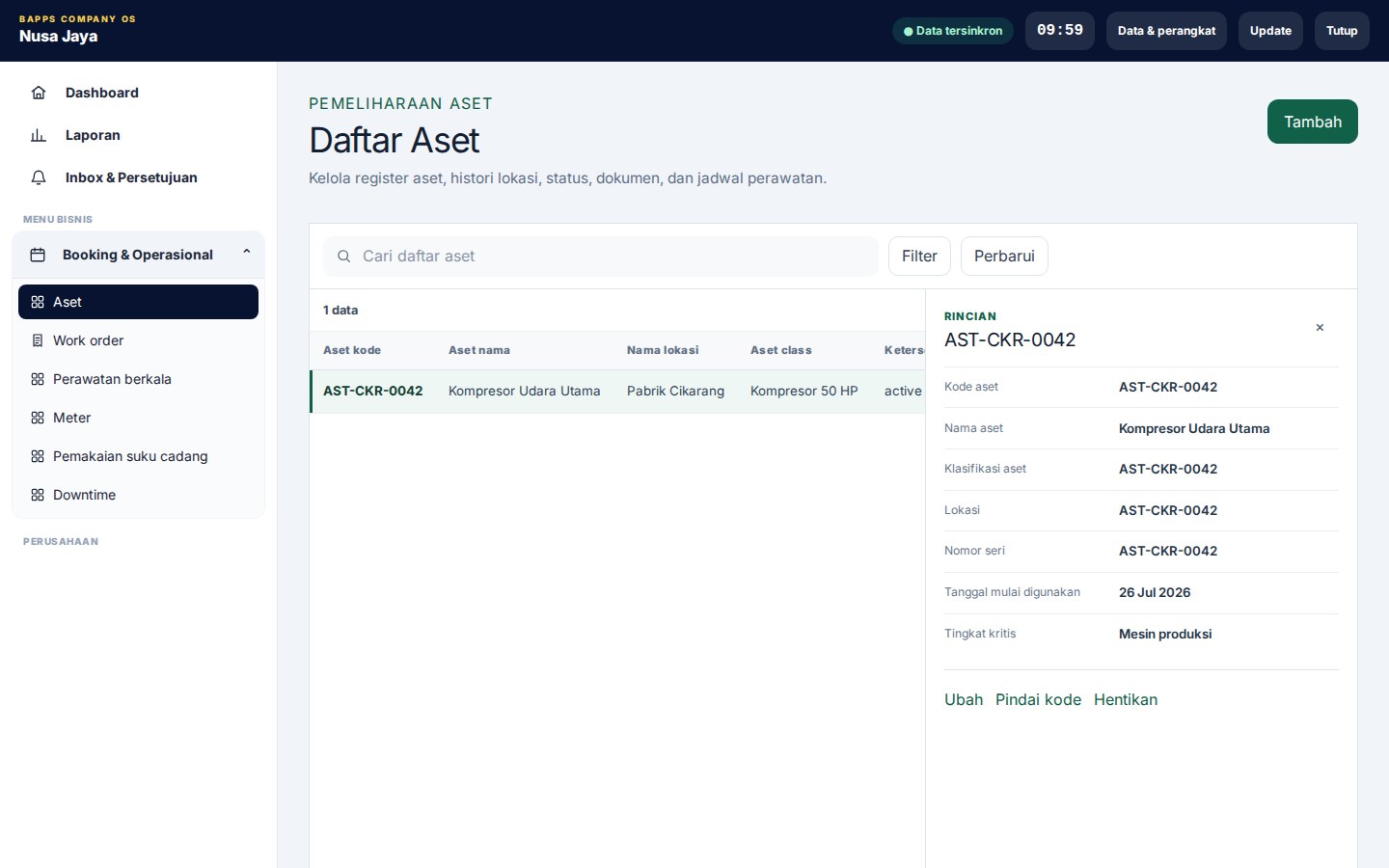Click the active status cell
The width and height of the screenshot is (1389, 868).
(903, 391)
